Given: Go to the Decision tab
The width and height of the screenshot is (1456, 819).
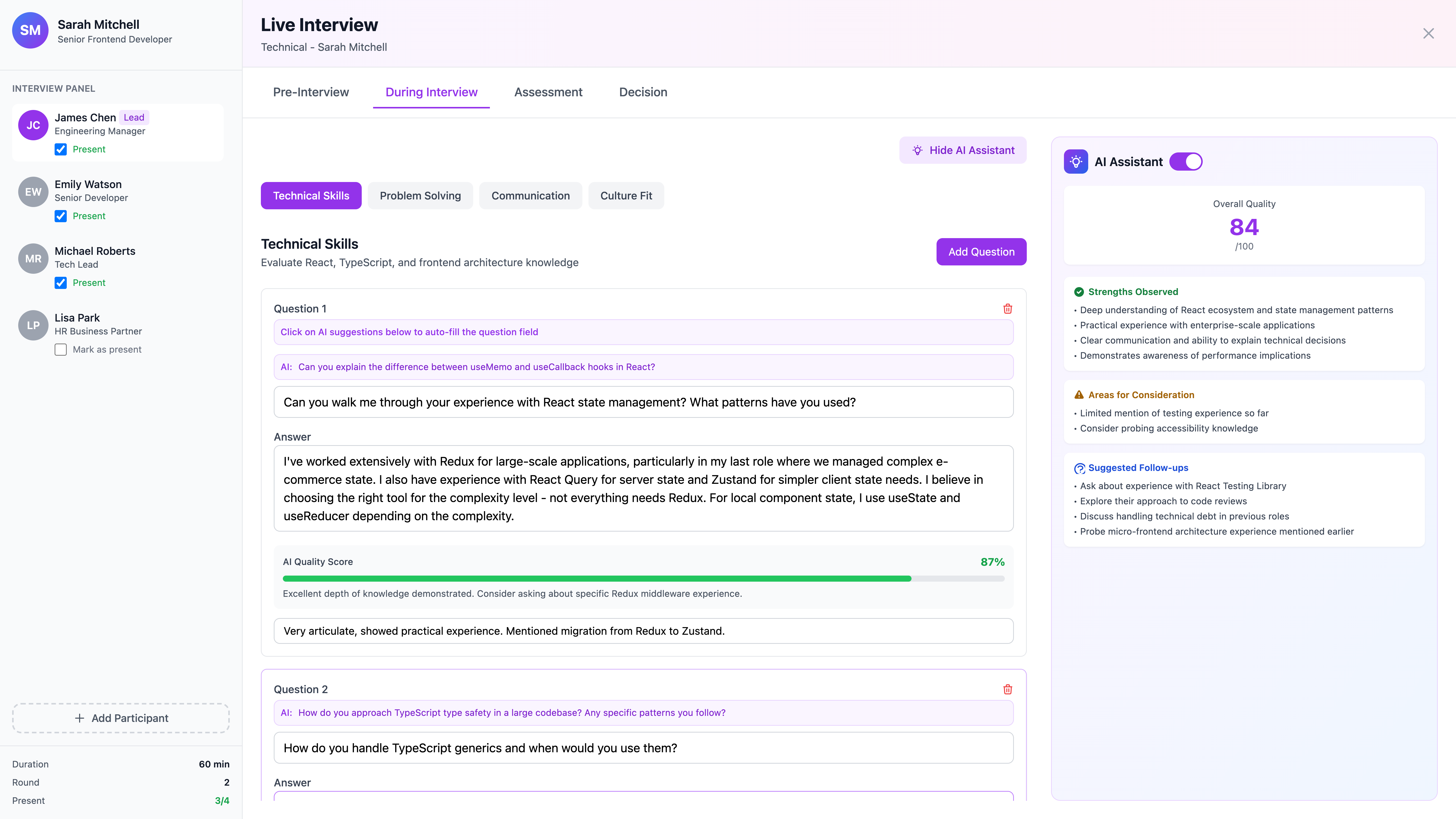Looking at the screenshot, I should coord(643,92).
